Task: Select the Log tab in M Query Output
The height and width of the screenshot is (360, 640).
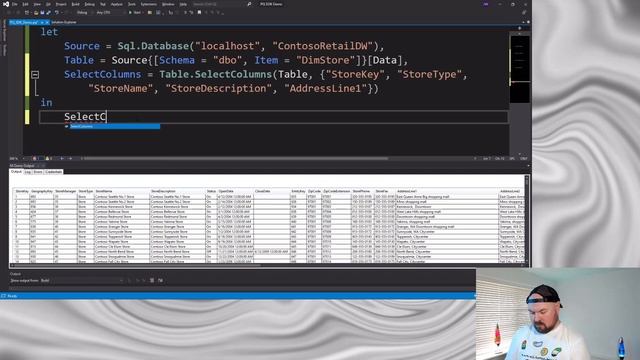Action: tap(28, 172)
